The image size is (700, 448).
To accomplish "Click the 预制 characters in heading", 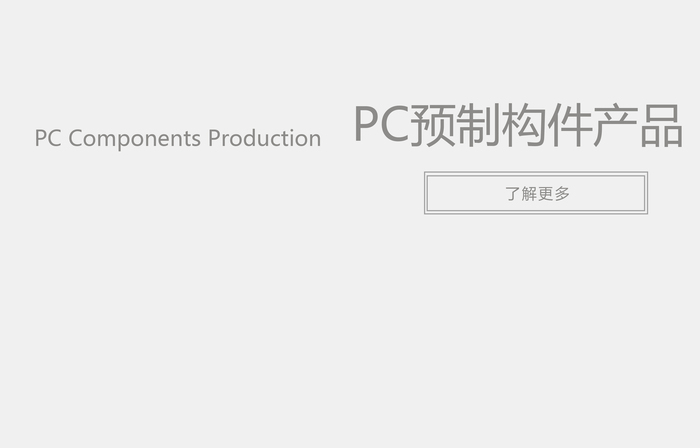I will coord(455,125).
